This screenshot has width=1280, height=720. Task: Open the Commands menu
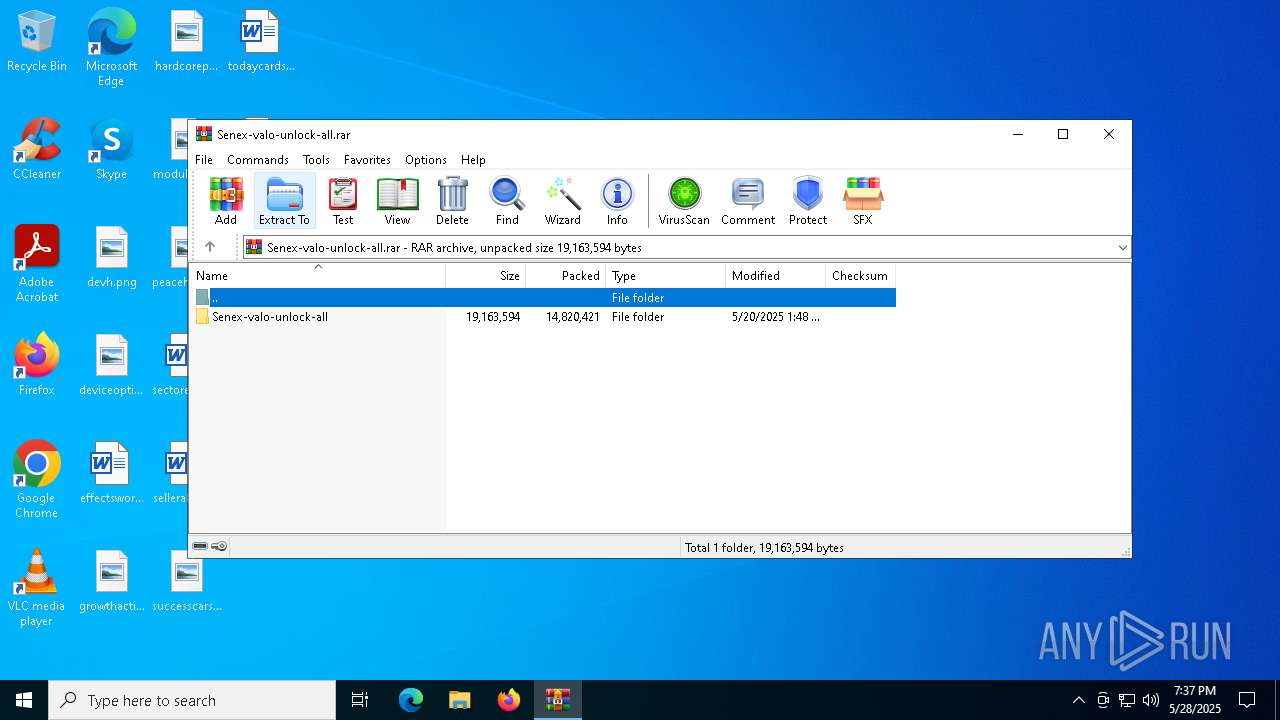point(258,160)
